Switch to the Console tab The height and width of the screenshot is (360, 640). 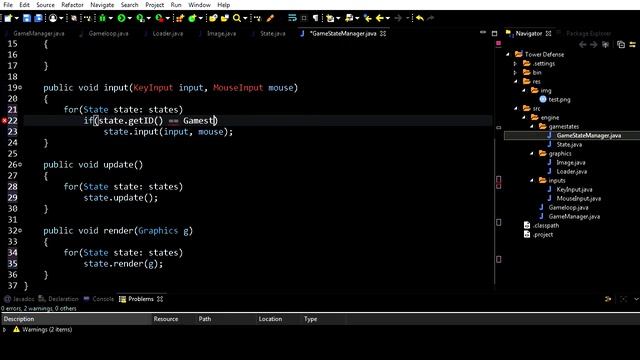click(x=99, y=299)
